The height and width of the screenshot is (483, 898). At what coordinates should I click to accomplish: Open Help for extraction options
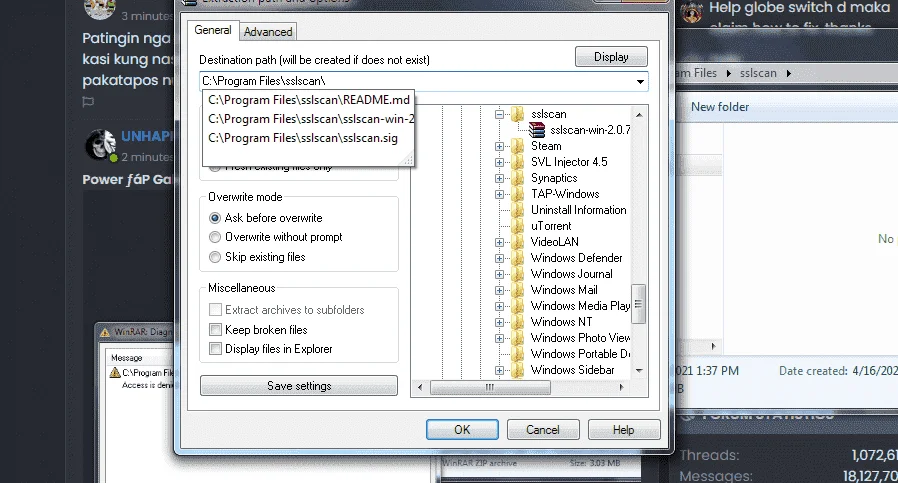(624, 430)
